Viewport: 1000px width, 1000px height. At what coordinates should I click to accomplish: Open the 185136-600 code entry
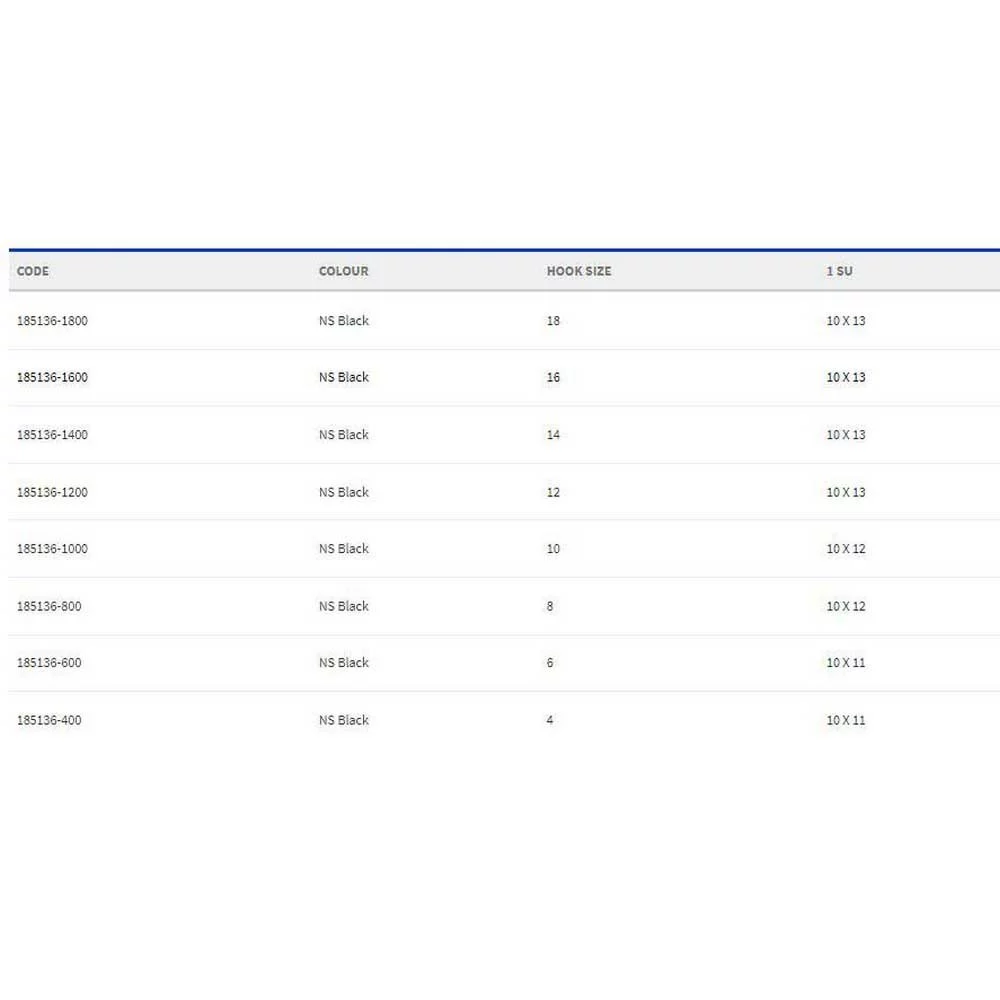point(49,663)
